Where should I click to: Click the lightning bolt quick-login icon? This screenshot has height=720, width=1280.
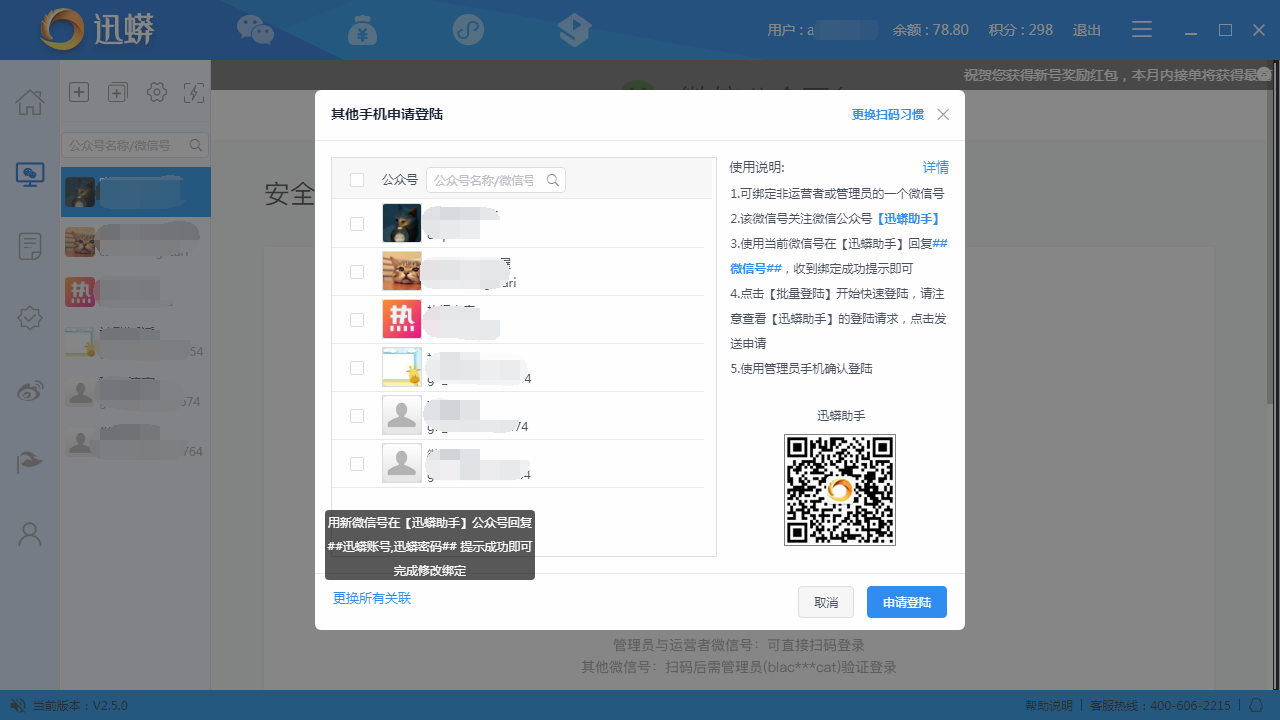(194, 92)
